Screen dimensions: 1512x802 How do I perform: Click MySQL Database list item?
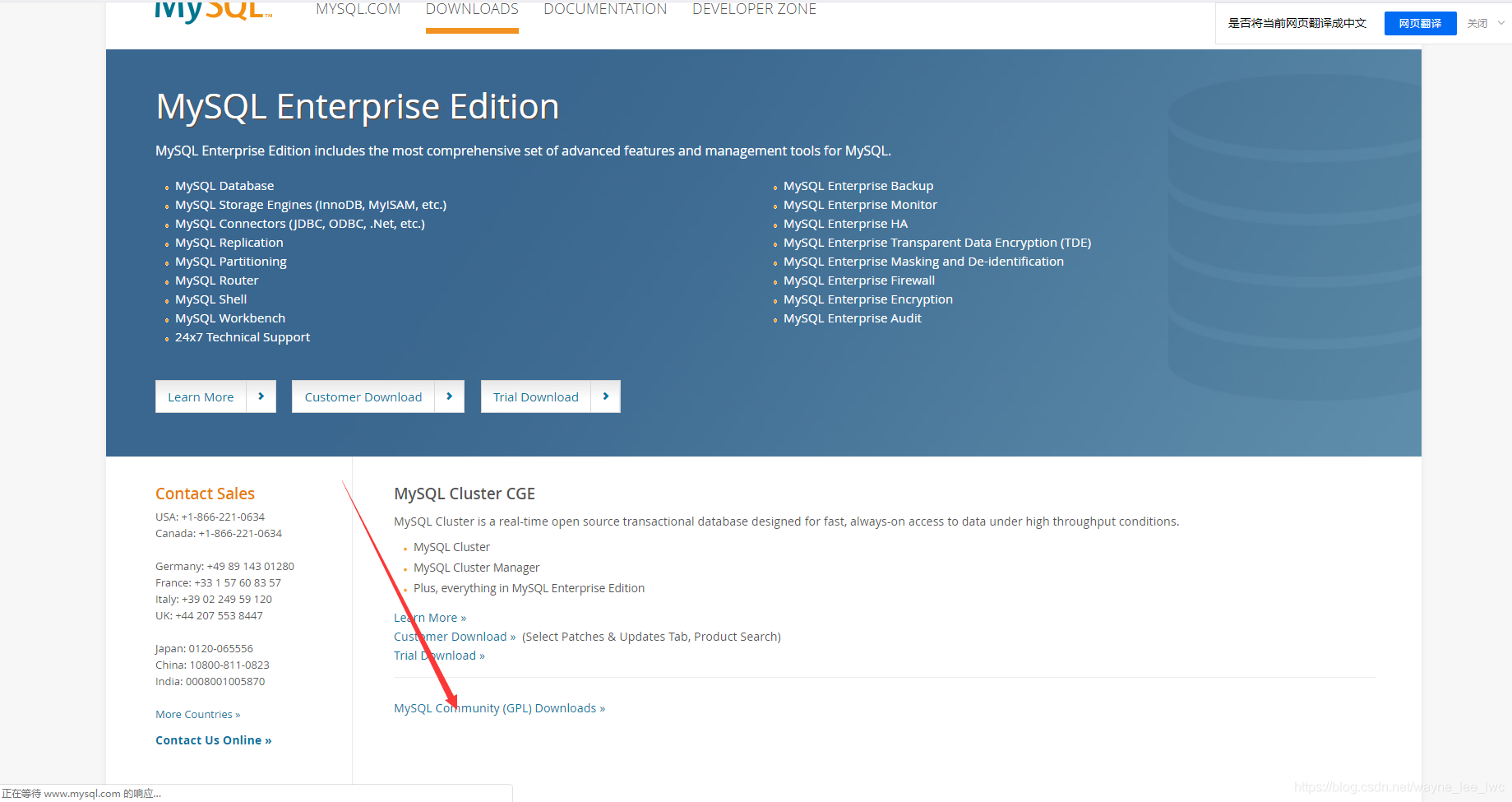click(x=224, y=186)
